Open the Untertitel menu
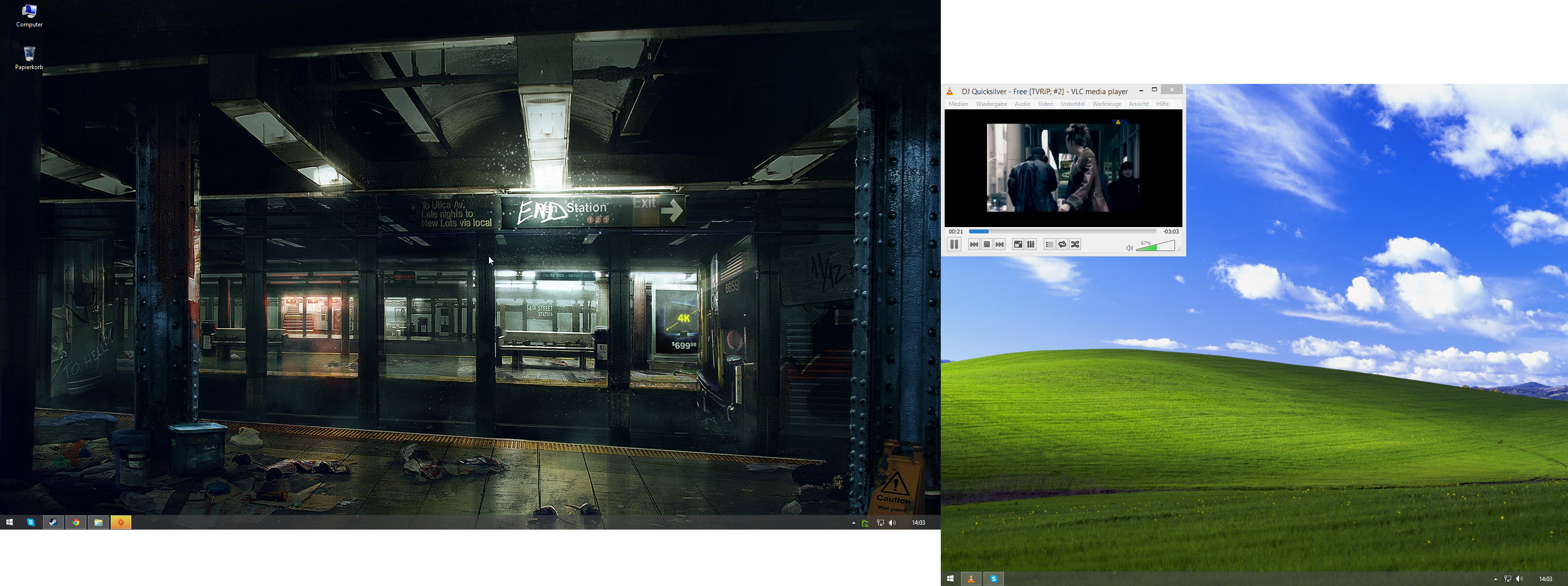This screenshot has width=1568, height=586. pos(1073,104)
